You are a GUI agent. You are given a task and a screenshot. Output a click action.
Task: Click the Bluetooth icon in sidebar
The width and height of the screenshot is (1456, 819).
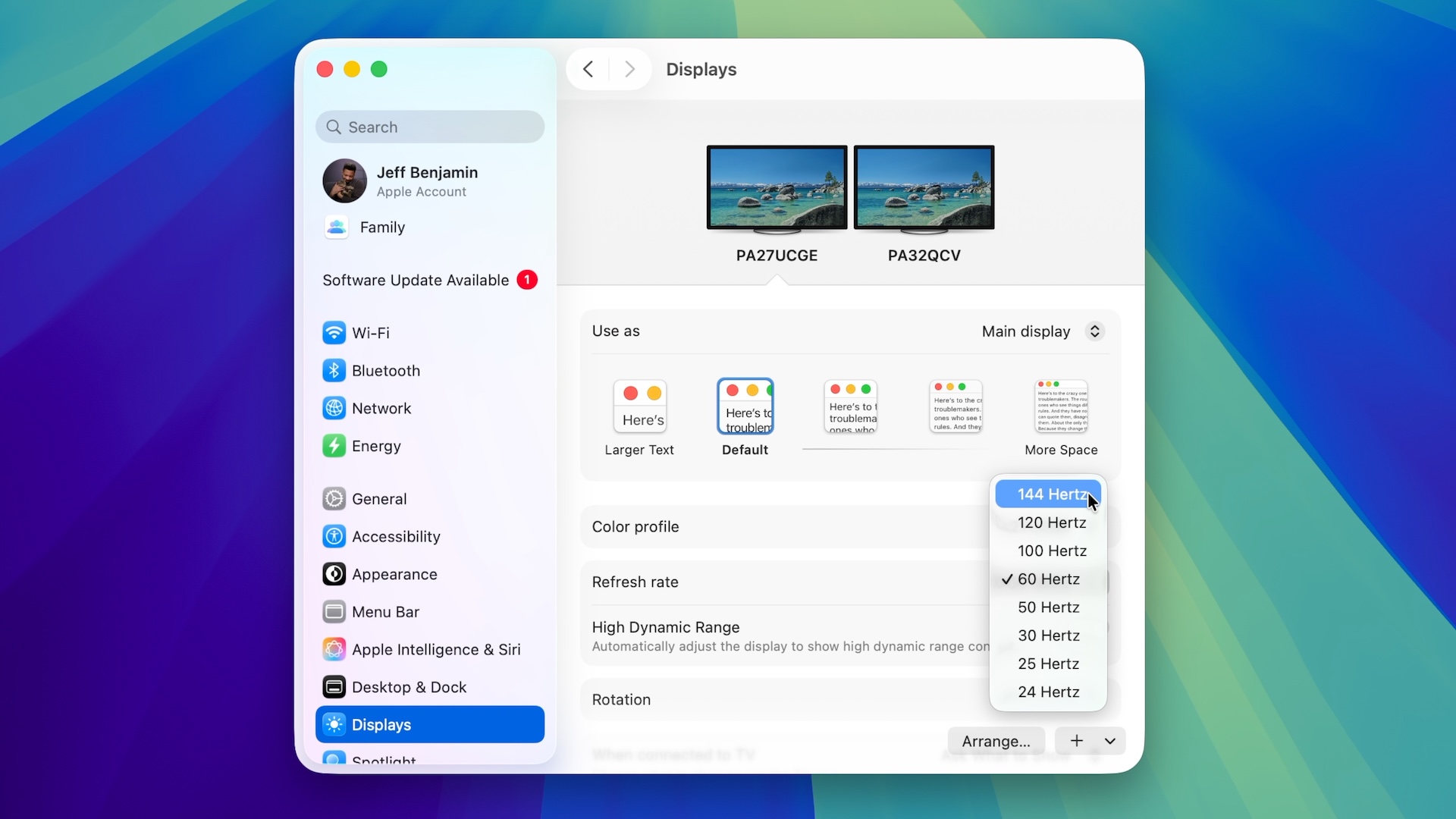pos(334,371)
